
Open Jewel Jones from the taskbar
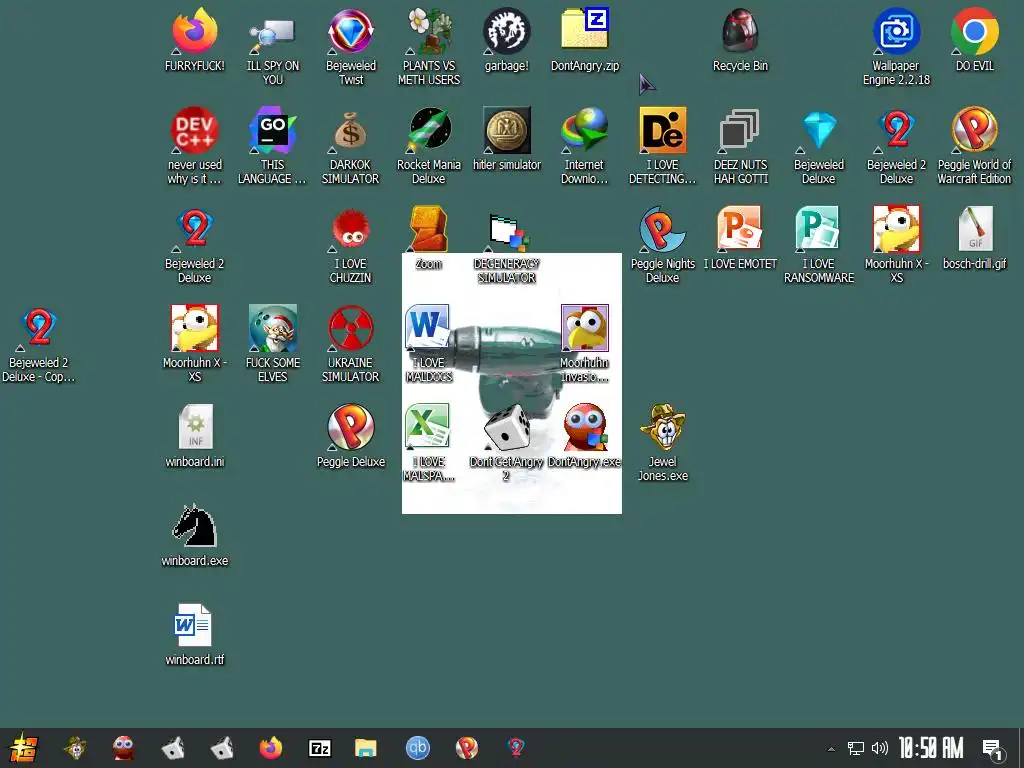(75, 748)
